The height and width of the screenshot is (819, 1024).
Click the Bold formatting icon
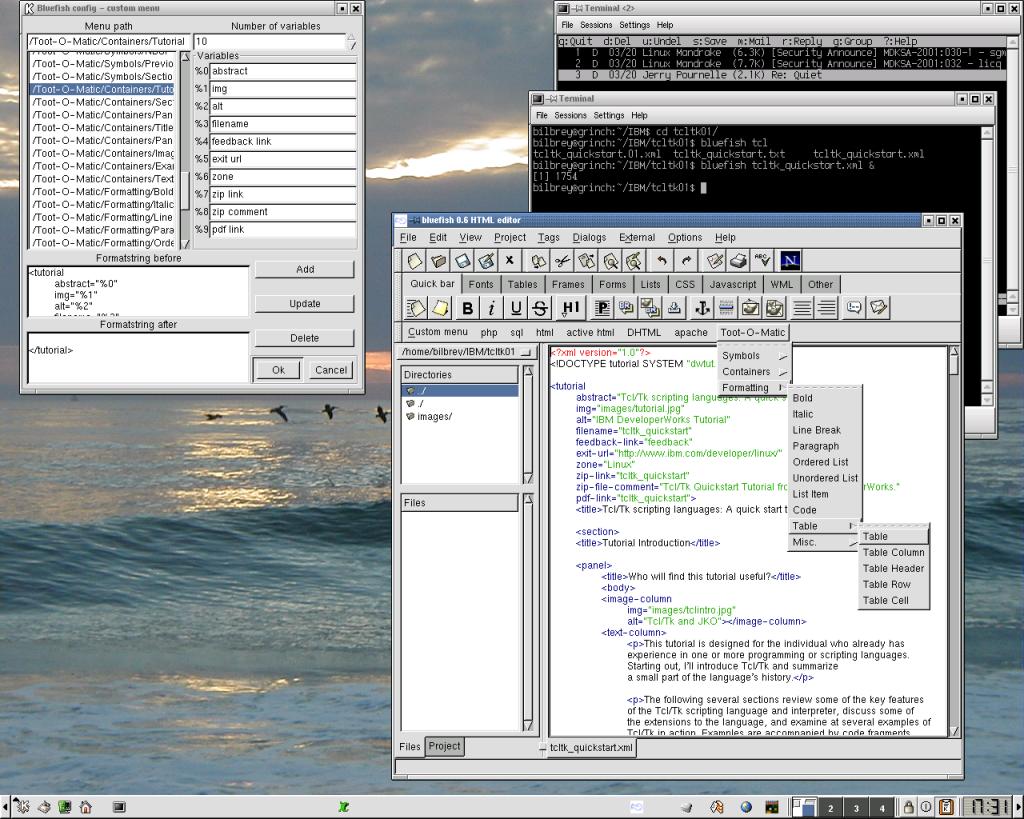[x=467, y=308]
